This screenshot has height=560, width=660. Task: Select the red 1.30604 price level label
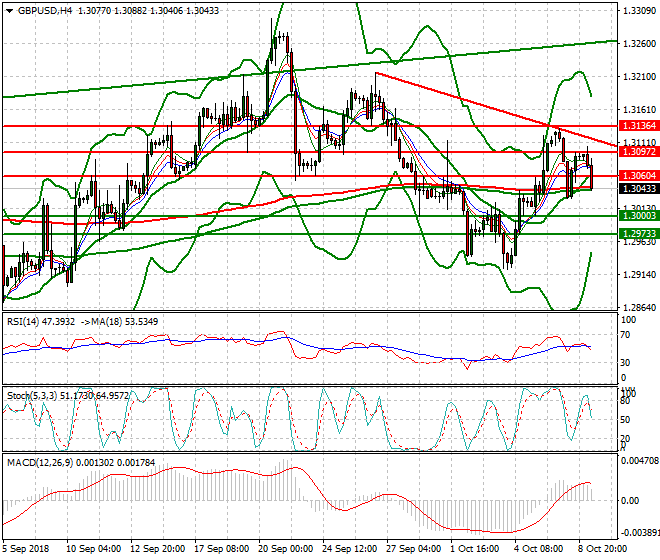(x=639, y=176)
